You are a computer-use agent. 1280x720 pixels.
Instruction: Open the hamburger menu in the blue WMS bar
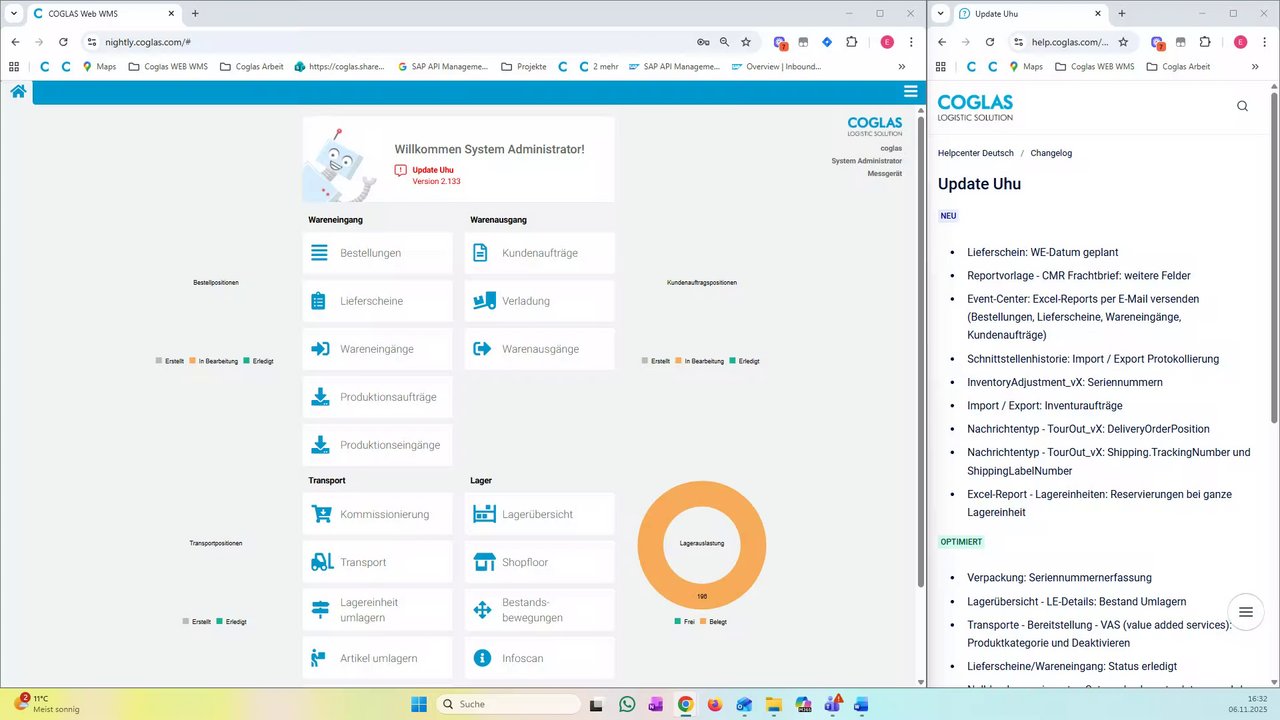(x=910, y=91)
